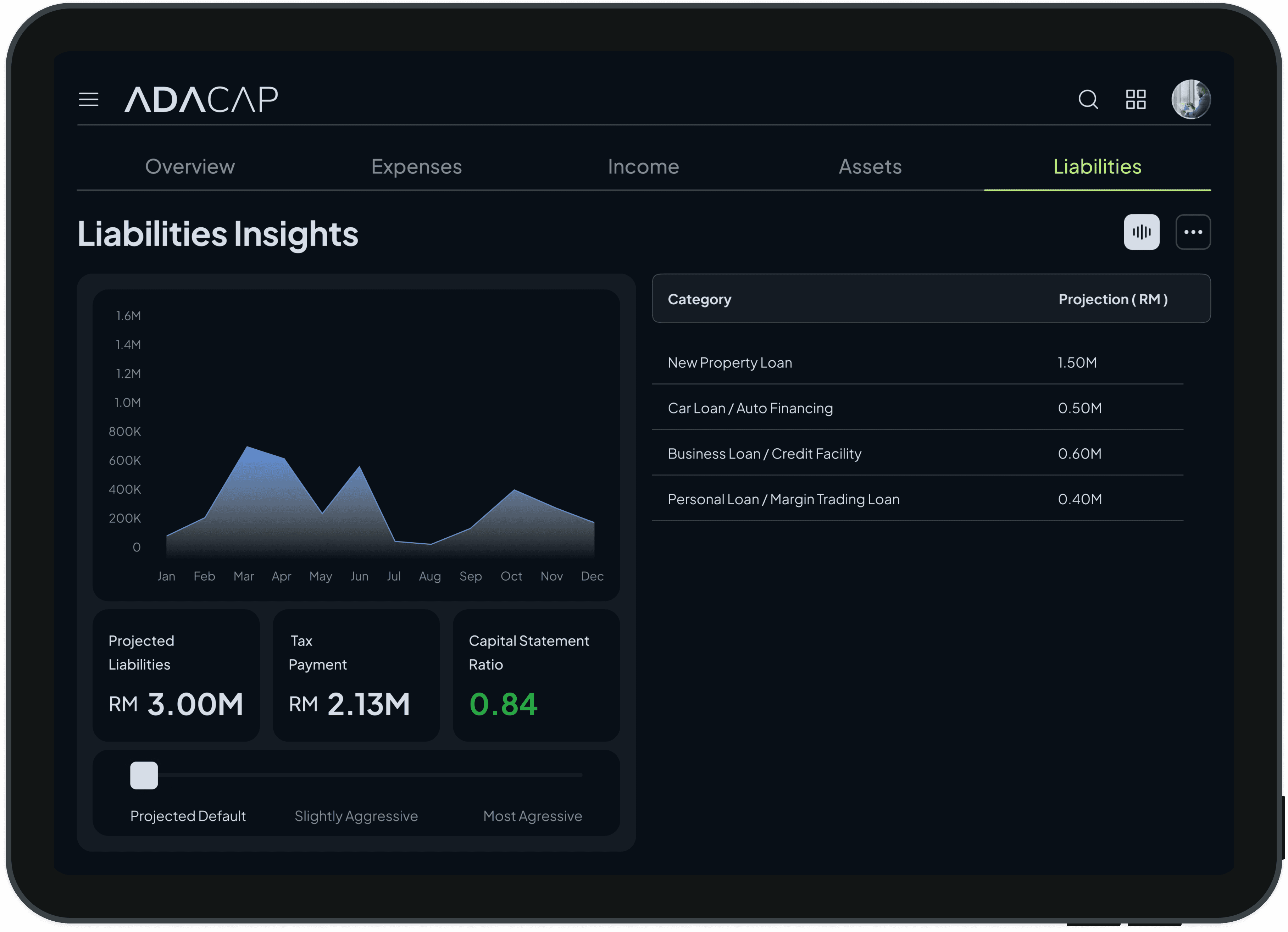Toggle the audio waveform insights button
The width and height of the screenshot is (1288, 932).
[x=1142, y=232]
